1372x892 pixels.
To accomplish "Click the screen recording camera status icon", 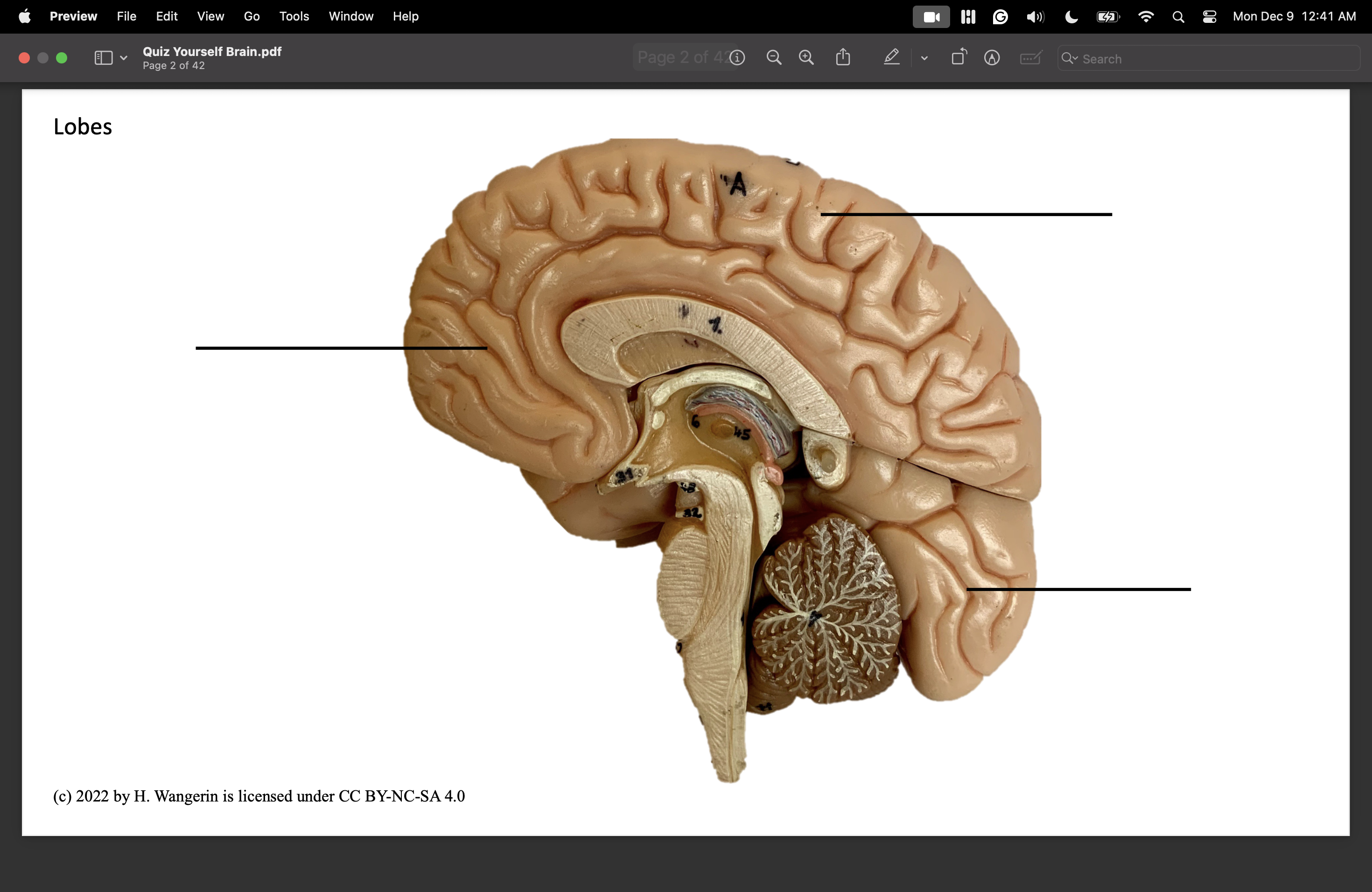I will pos(931,17).
